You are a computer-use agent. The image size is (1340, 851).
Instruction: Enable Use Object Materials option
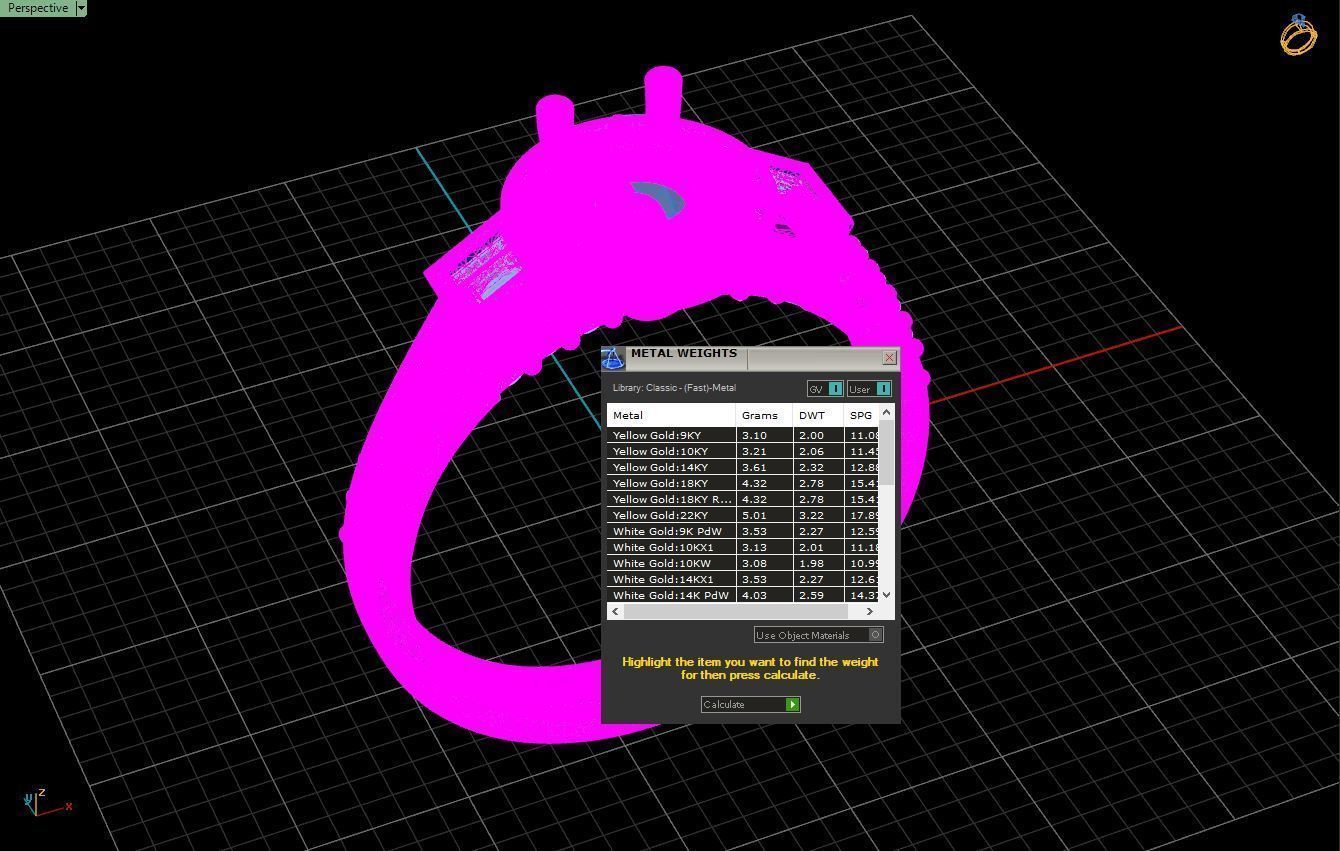click(819, 635)
